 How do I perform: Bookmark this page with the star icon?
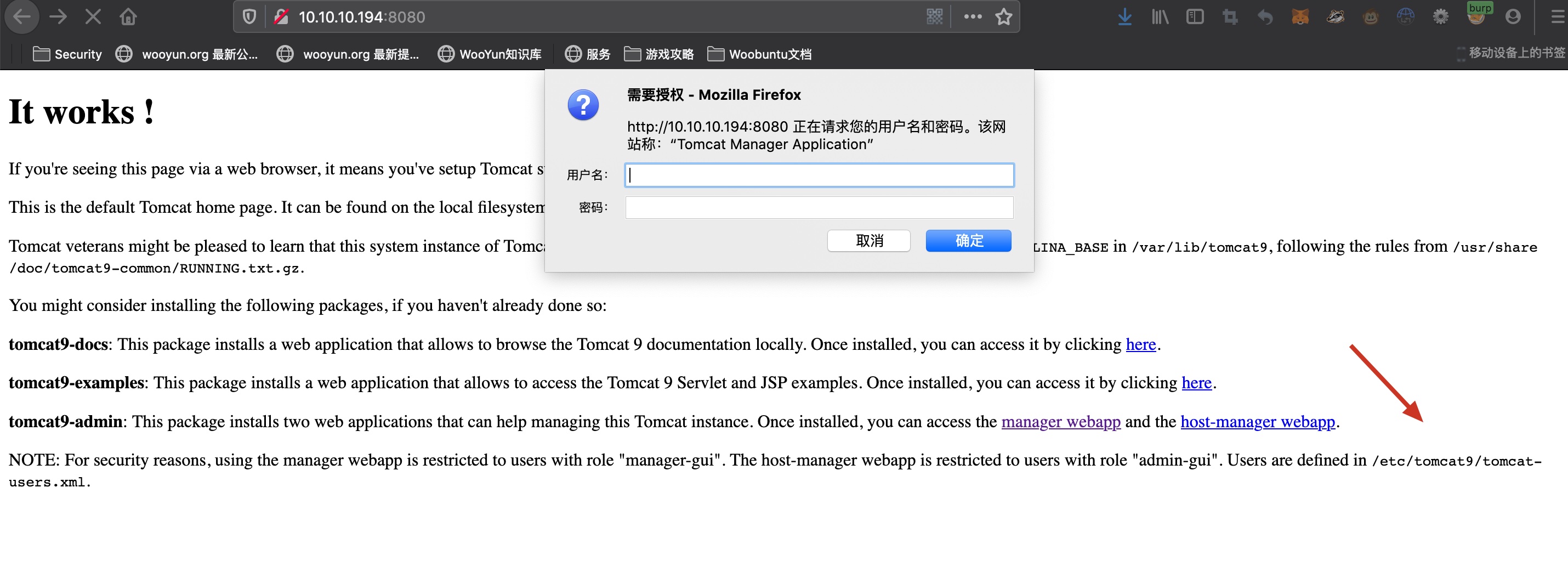pos(1004,17)
